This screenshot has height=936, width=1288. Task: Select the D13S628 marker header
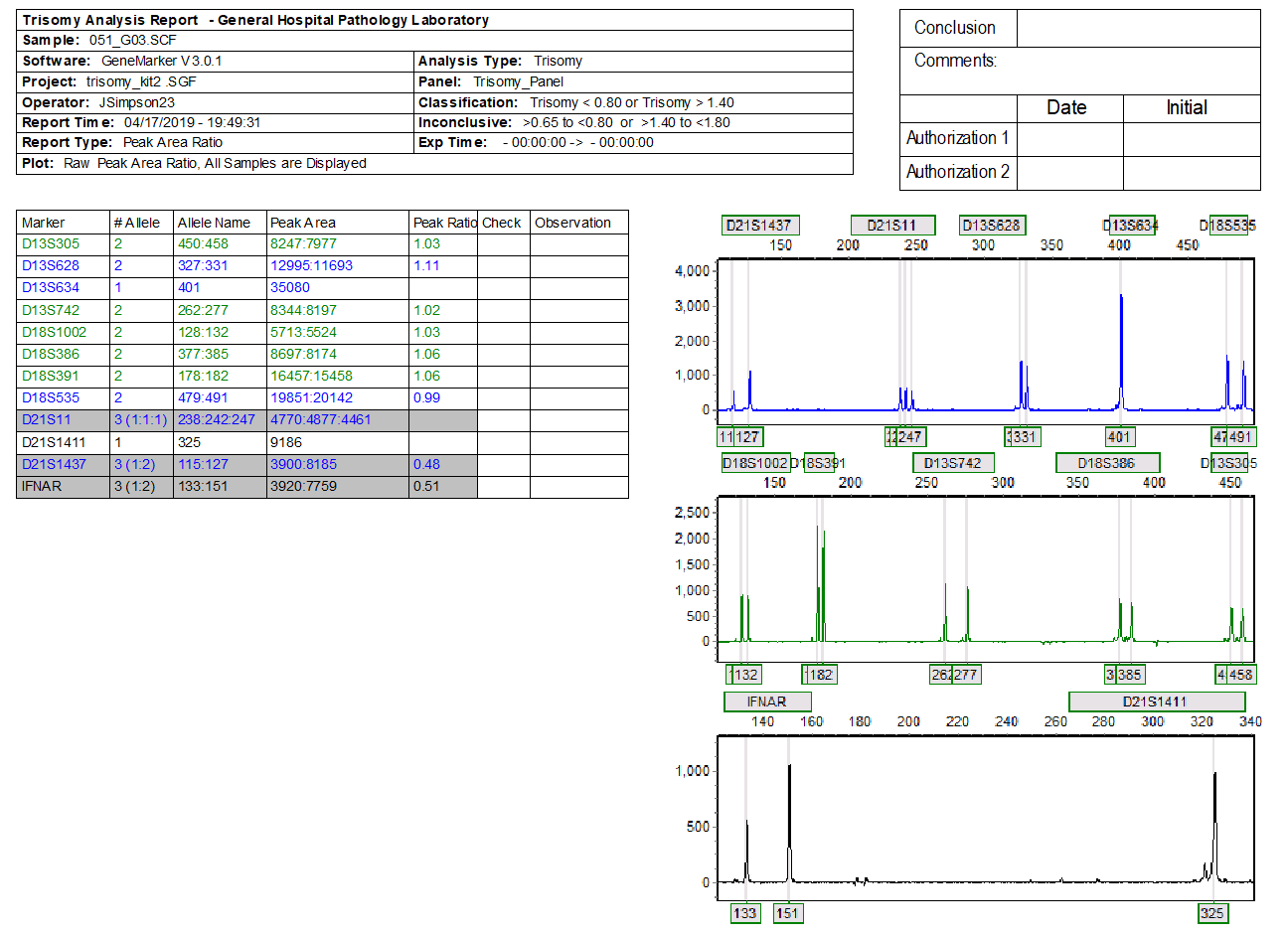tap(993, 226)
